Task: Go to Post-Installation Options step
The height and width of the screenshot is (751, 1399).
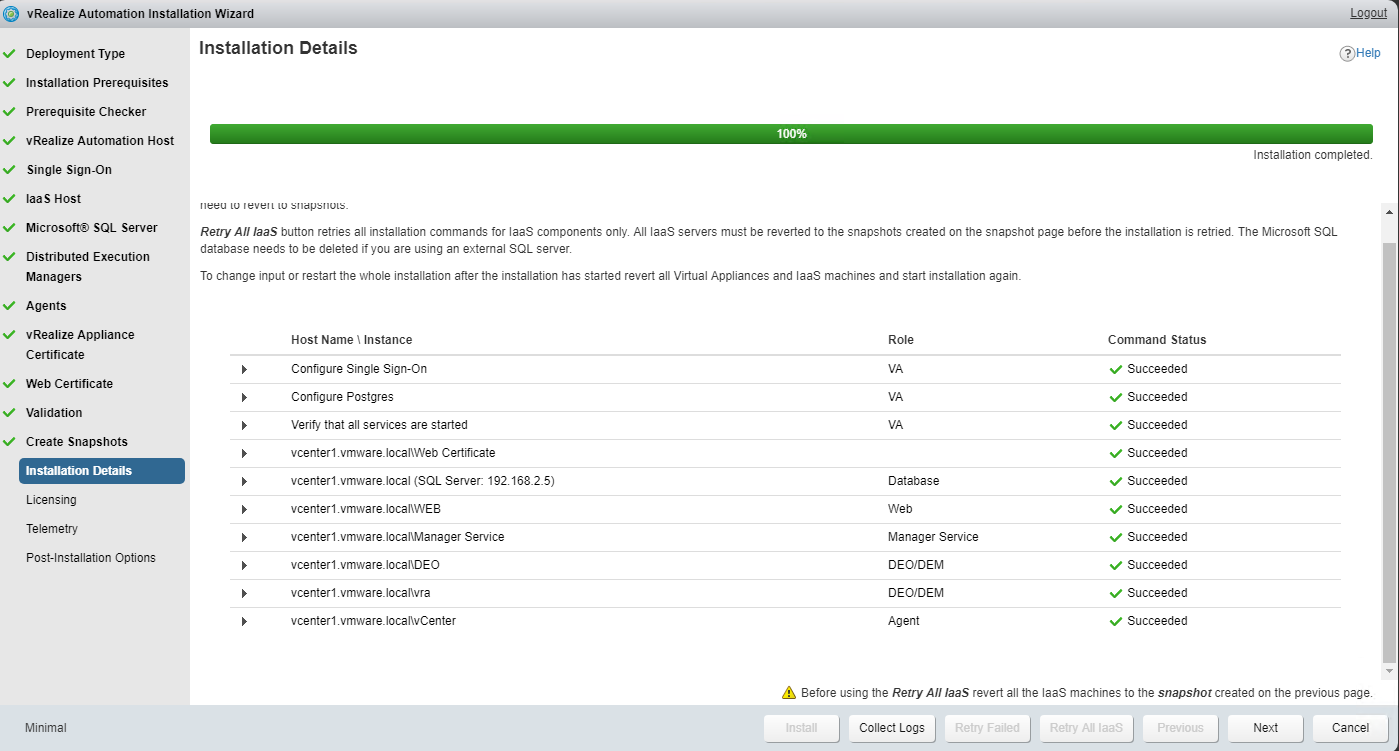Action: [x=91, y=558]
